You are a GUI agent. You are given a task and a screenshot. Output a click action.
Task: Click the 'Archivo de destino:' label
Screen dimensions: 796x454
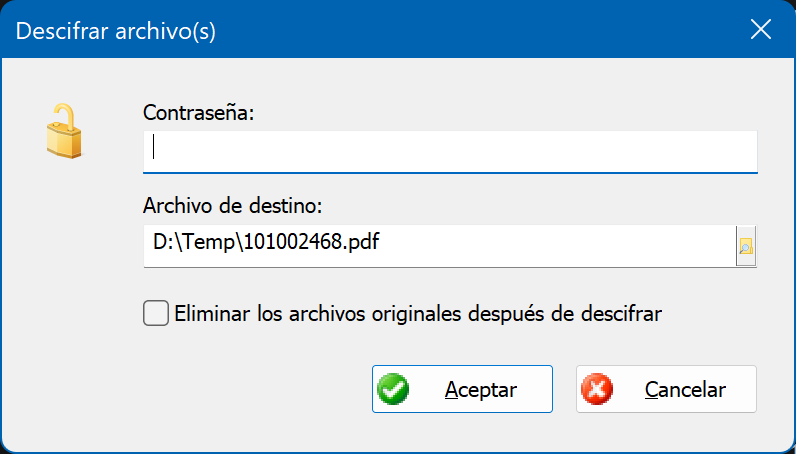pos(233,206)
